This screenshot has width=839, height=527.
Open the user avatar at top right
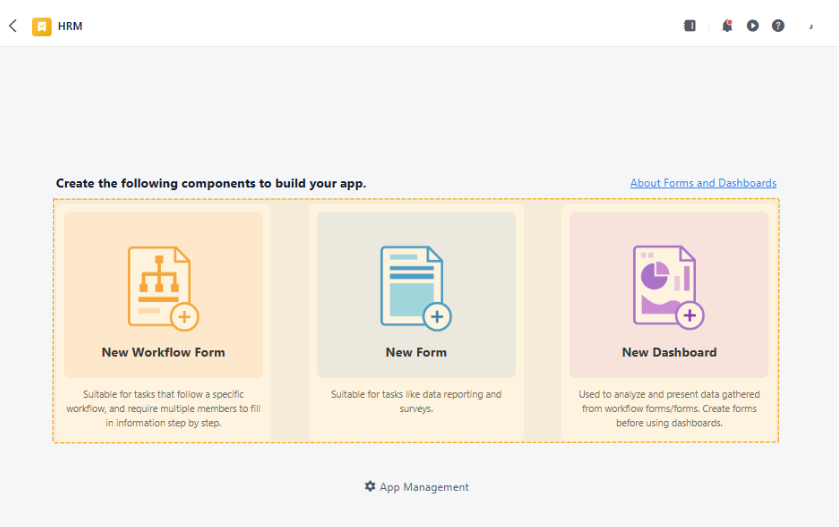click(x=811, y=26)
